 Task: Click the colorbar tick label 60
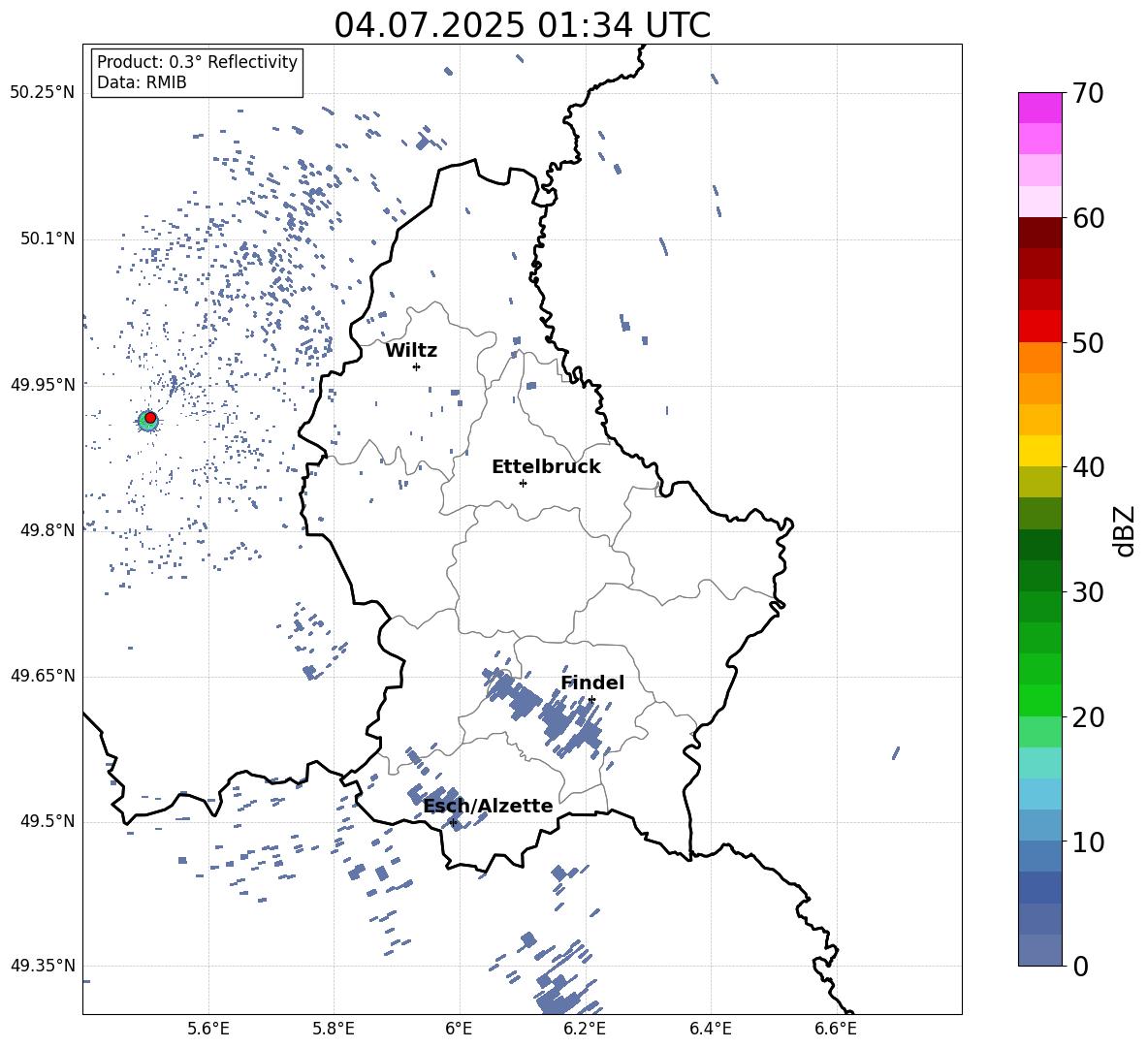pyautogui.click(x=1088, y=218)
